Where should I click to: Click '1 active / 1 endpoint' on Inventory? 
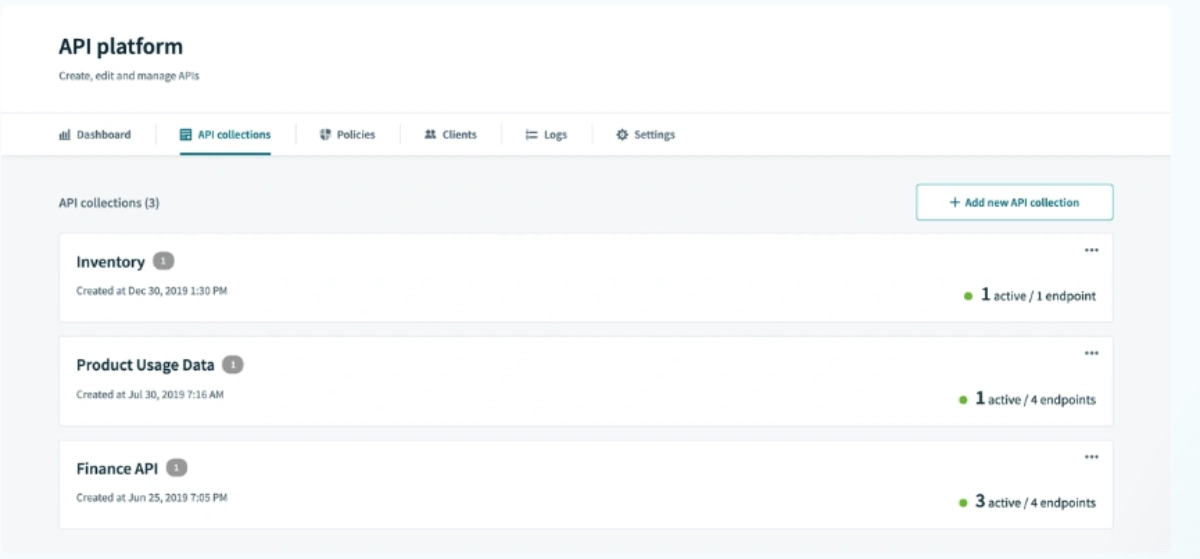pos(1038,295)
